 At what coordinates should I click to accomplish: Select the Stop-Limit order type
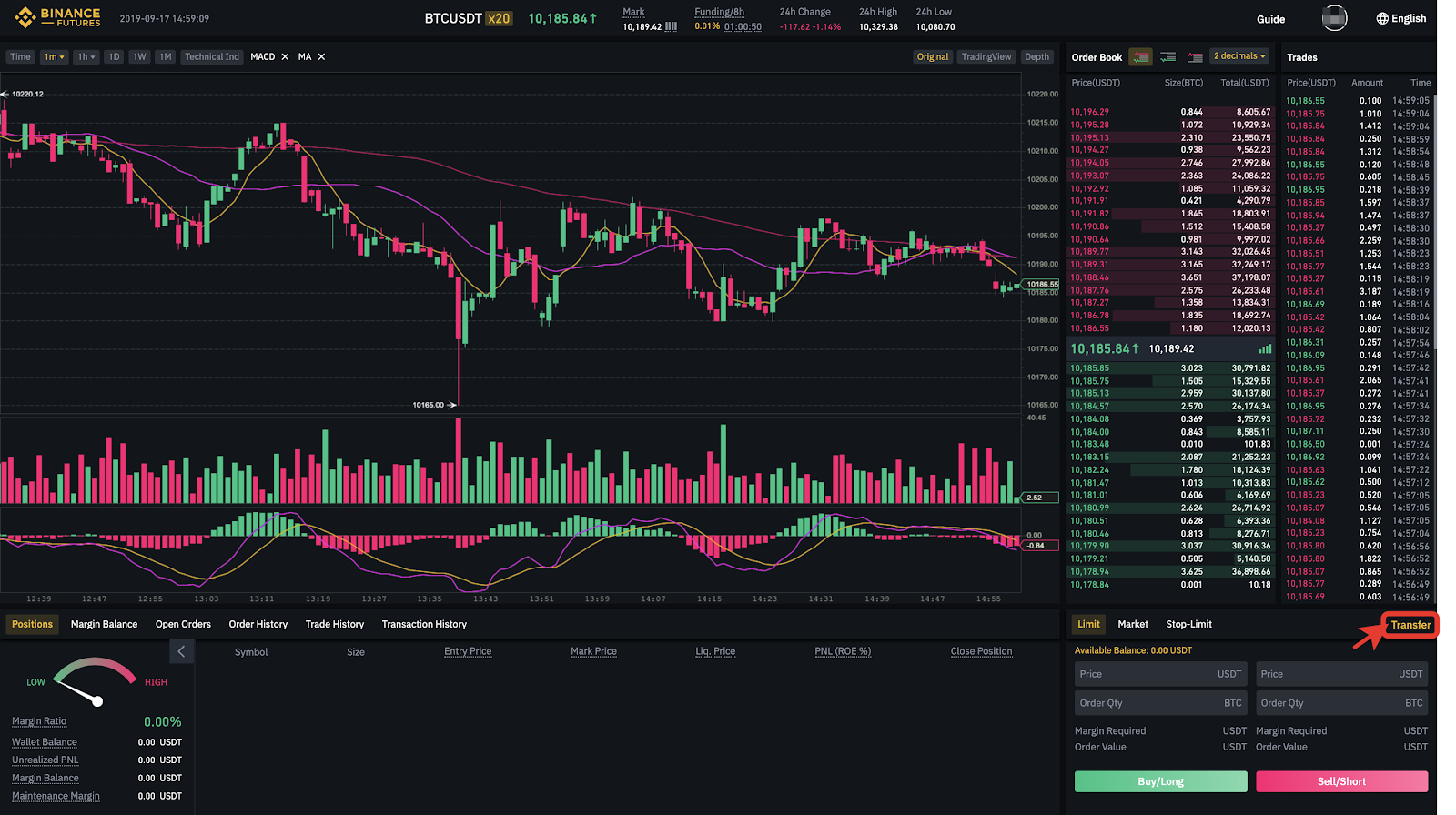click(1188, 624)
